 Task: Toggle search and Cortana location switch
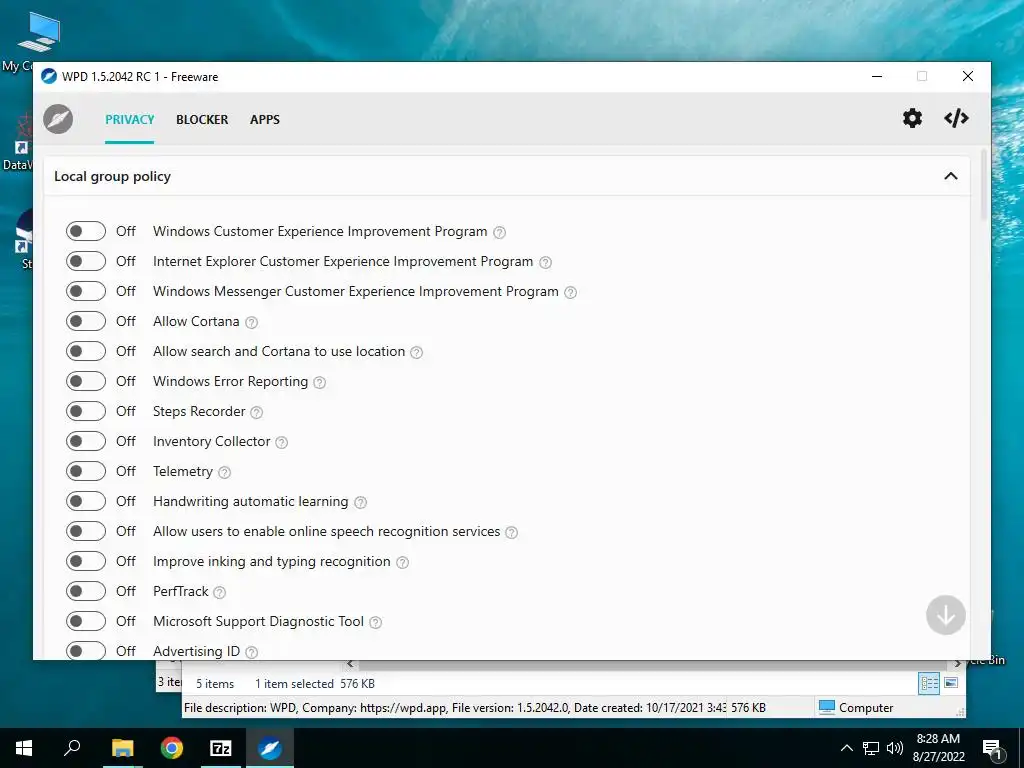point(86,351)
